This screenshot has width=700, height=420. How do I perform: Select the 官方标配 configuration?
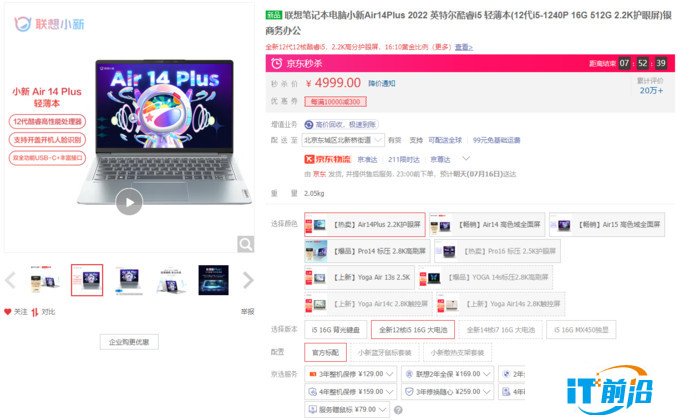click(x=325, y=353)
